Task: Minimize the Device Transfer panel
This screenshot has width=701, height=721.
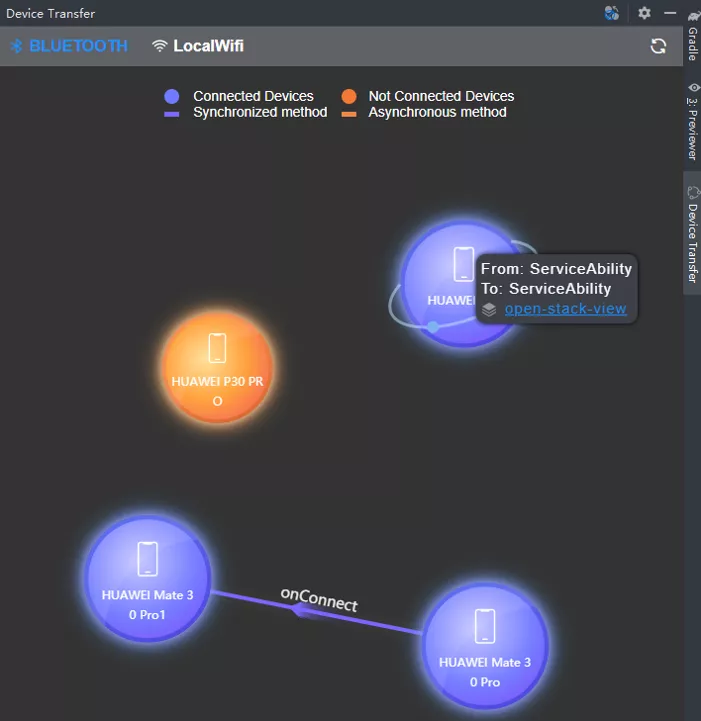Action: click(x=670, y=13)
